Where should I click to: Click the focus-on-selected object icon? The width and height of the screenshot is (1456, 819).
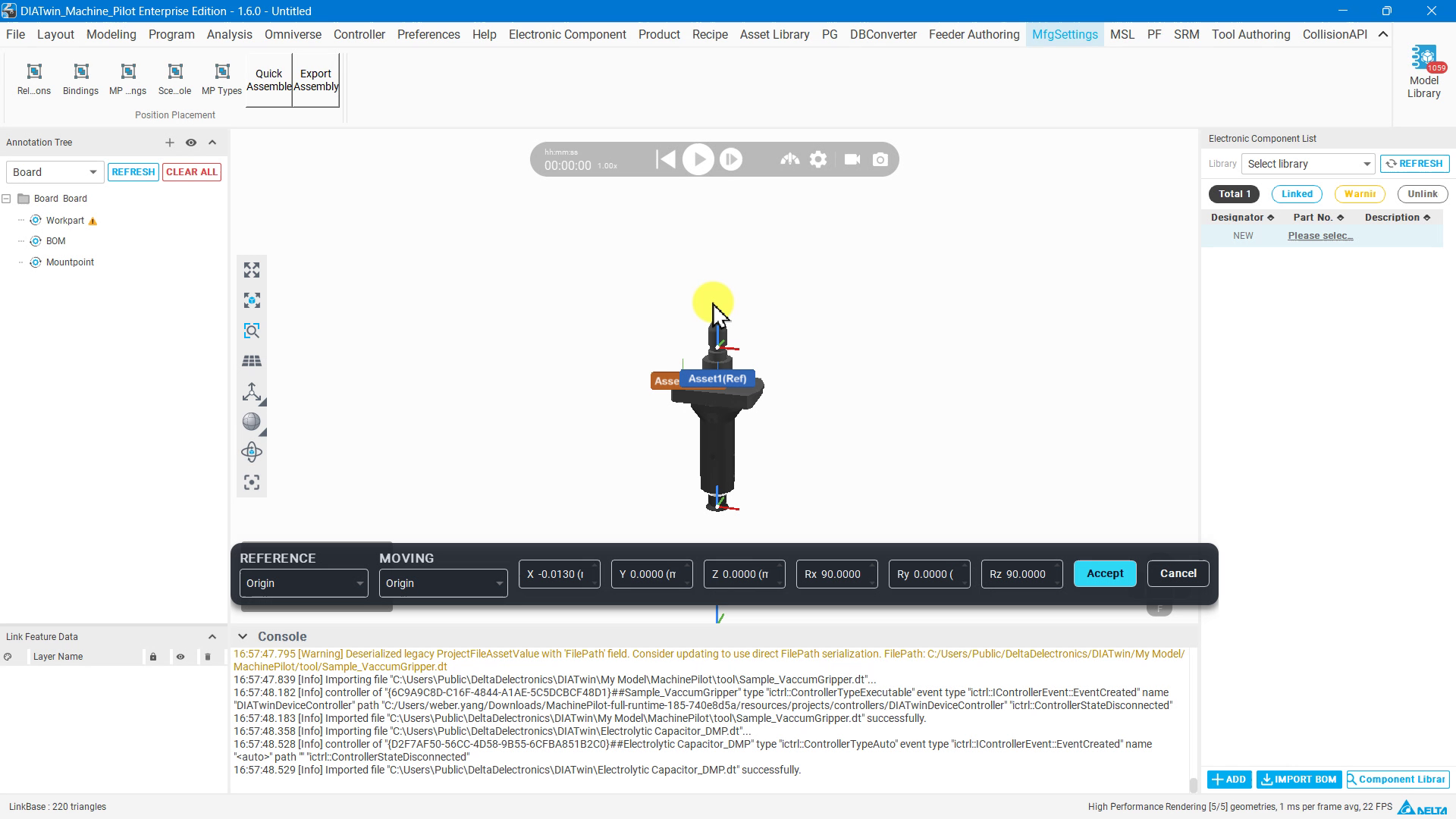pyautogui.click(x=252, y=300)
